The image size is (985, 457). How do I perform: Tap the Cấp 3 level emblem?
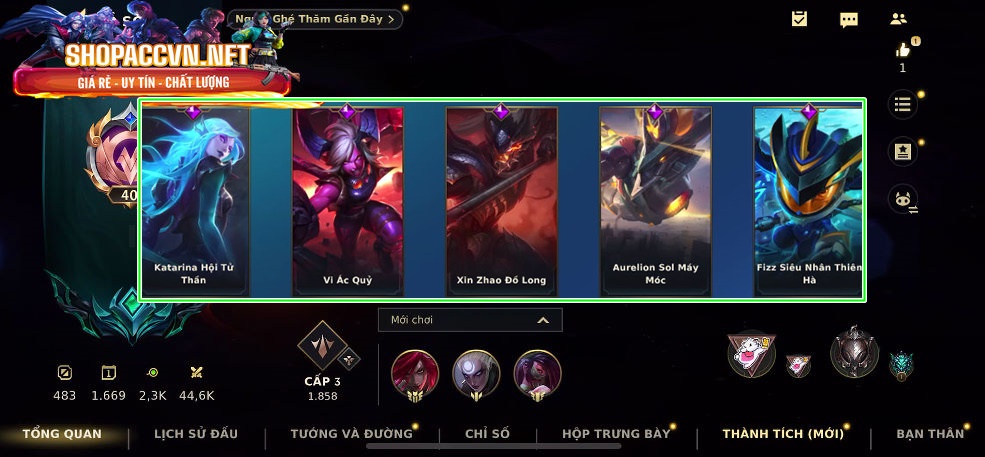[x=323, y=346]
